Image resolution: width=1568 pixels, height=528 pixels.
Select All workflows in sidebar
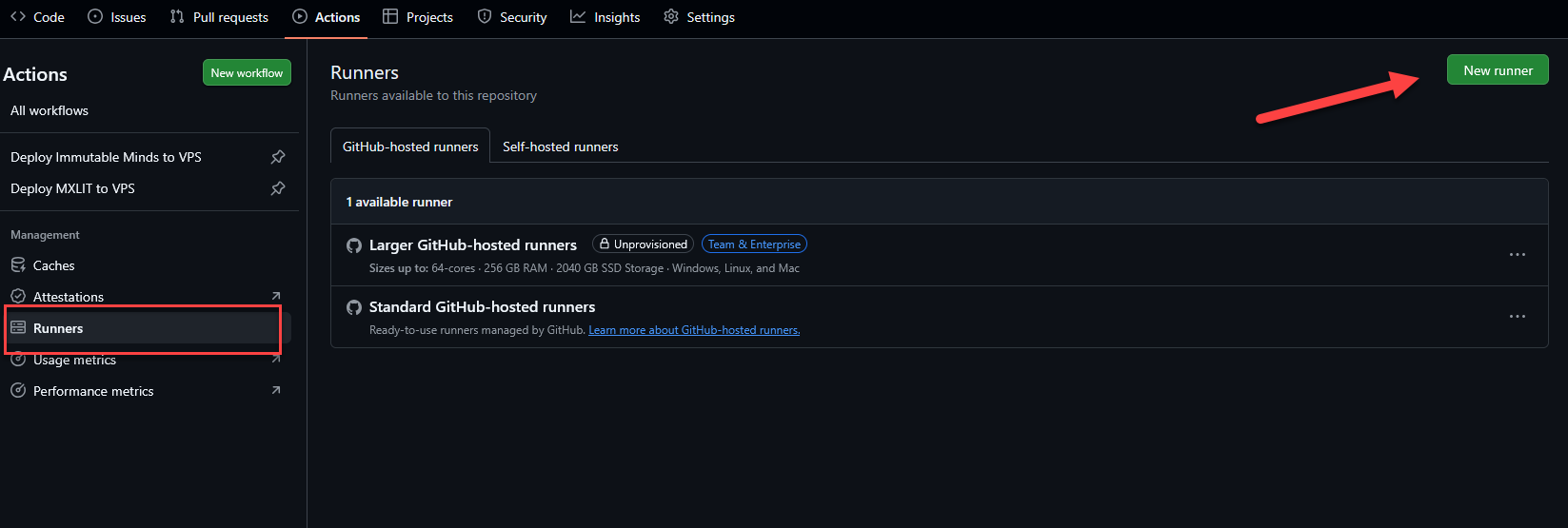tap(50, 110)
